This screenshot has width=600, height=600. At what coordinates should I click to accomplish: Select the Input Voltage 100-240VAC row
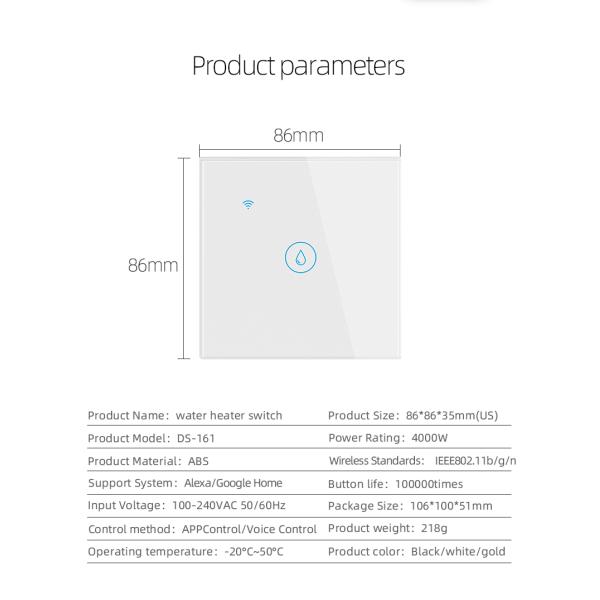[x=187, y=506]
